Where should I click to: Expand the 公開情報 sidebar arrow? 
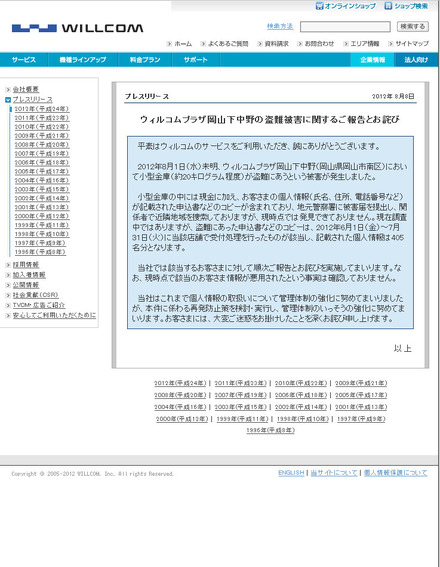point(8,285)
